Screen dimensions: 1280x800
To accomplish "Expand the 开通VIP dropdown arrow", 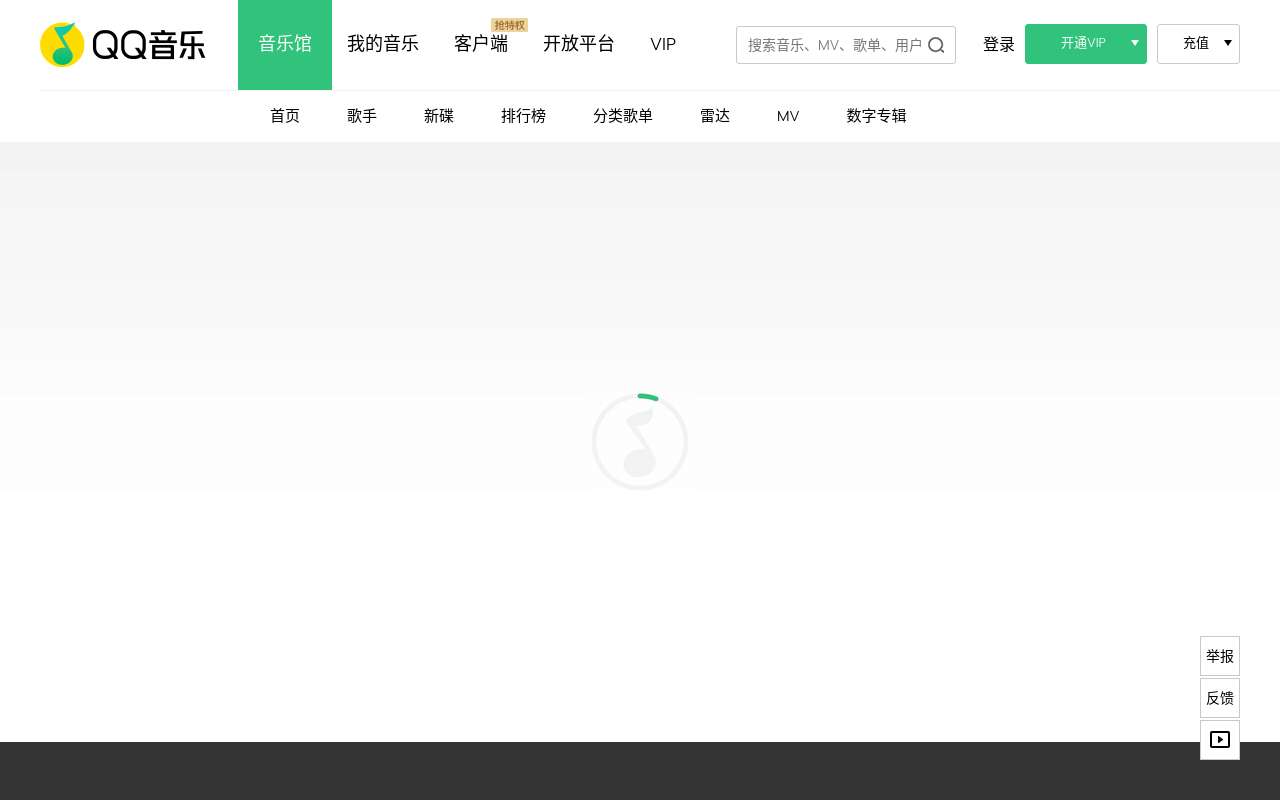I will click(x=1135, y=43).
